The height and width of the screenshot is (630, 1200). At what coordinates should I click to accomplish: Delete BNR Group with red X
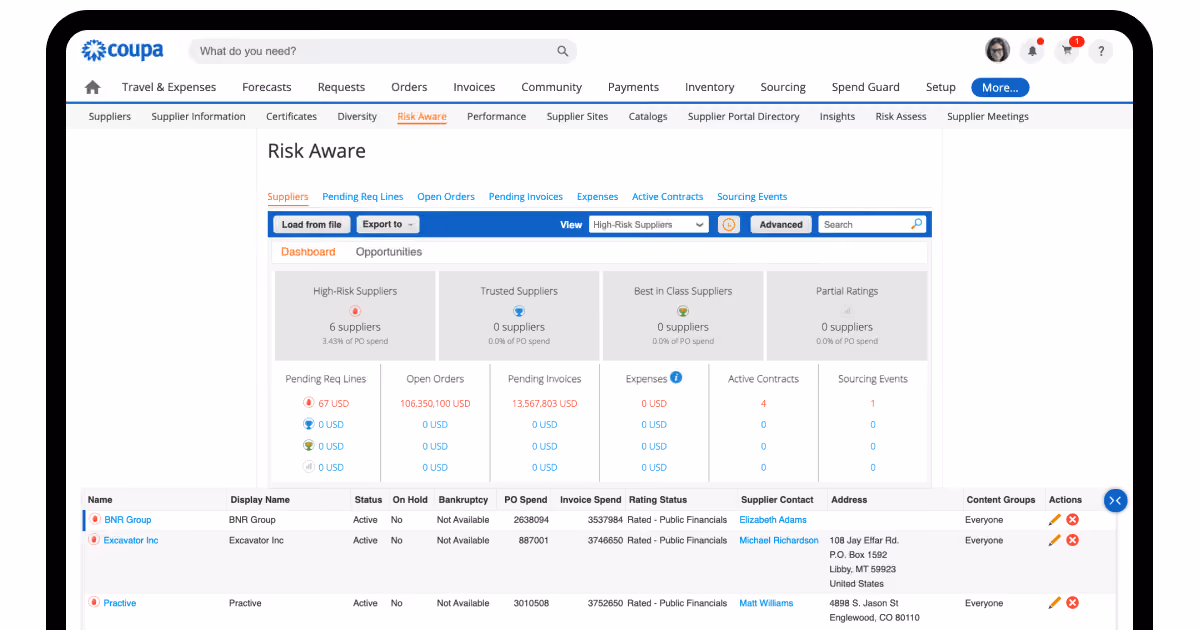point(1072,520)
